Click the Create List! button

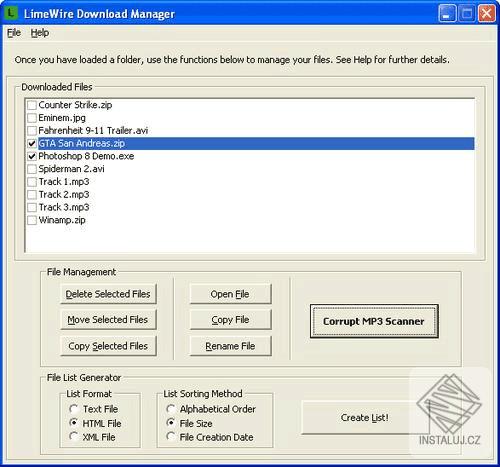click(365, 418)
